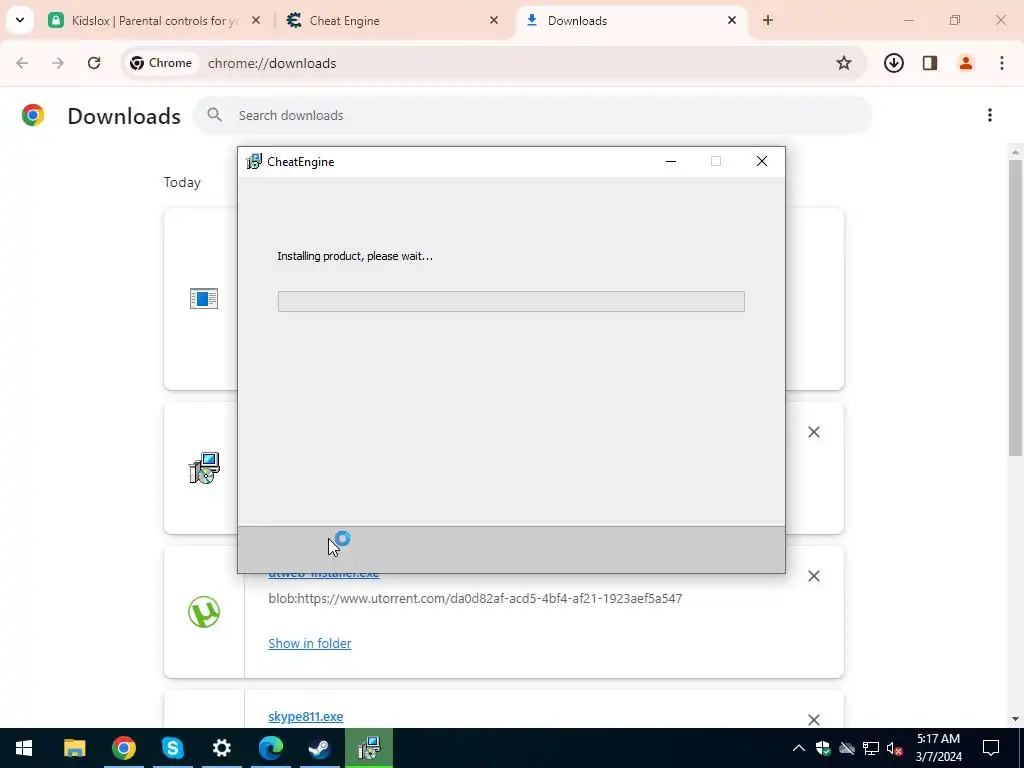
Task: Select the CheatEngine installer taskbar button
Action: (x=369, y=748)
